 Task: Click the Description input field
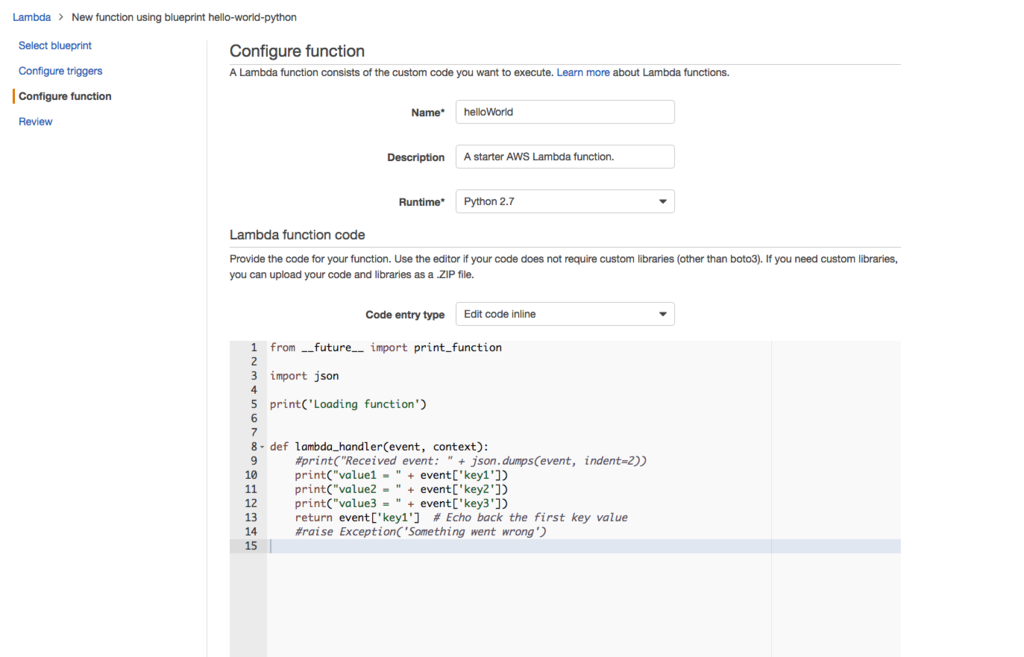565,157
